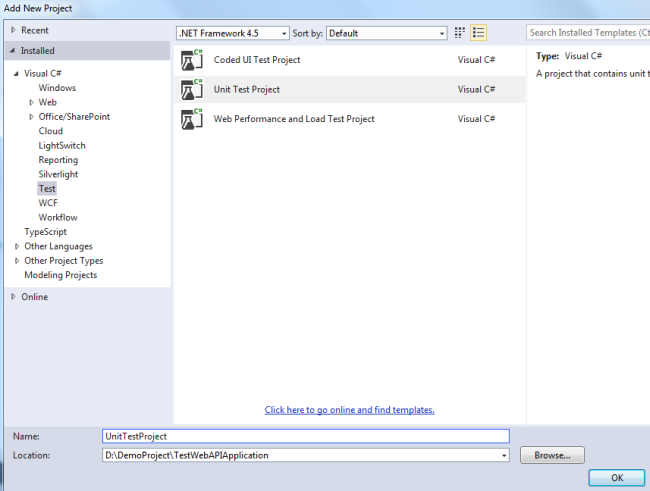Image resolution: width=650 pixels, height=491 pixels.
Task: Select LightSwitch category
Action: (x=62, y=146)
